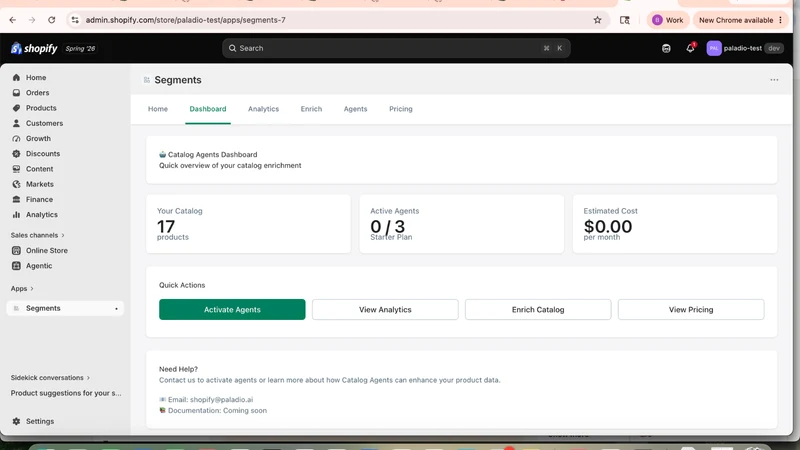800x450 pixels.
Task: Click the dev badge by store name
Action: 774,48
